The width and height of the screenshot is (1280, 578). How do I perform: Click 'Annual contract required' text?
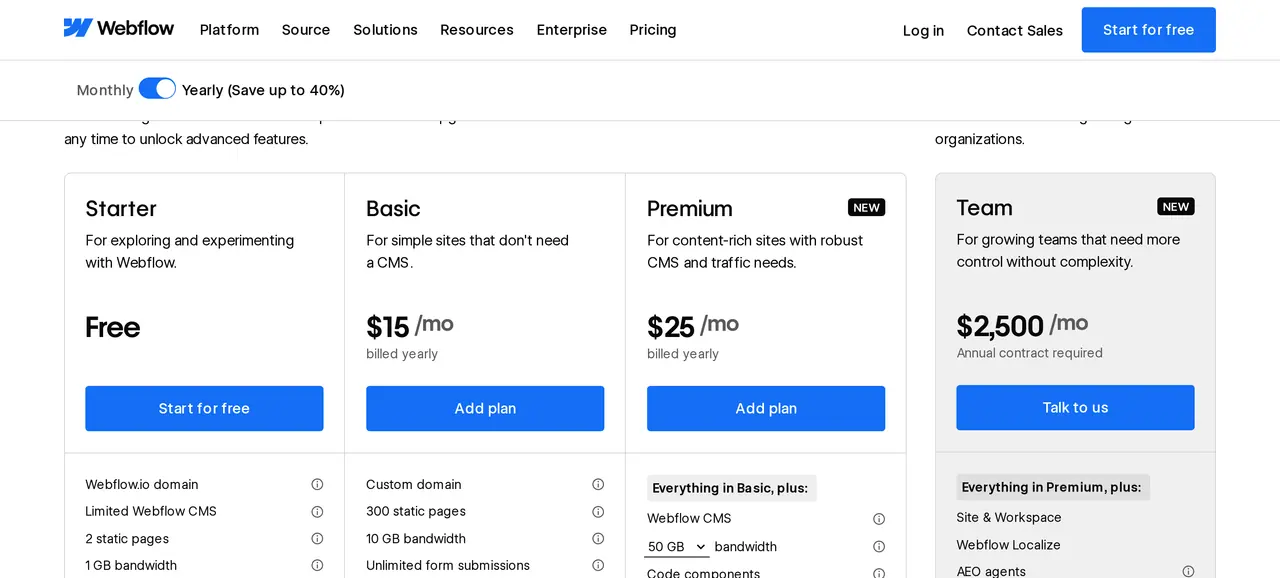(x=1030, y=353)
